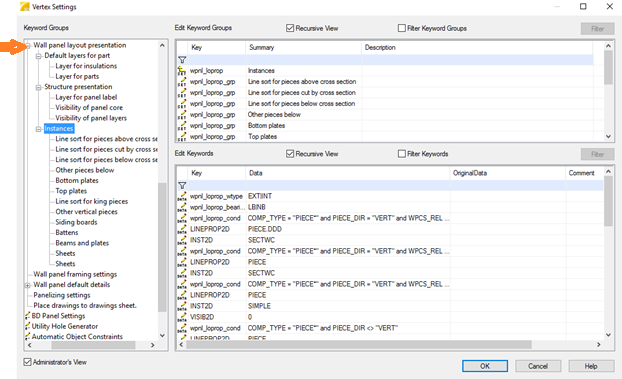The width and height of the screenshot is (622, 379).
Task: Select Line sort for king pieces item
Action: [92, 201]
